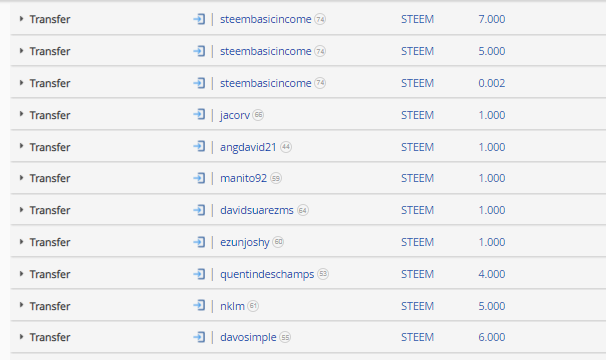The width and height of the screenshot is (606, 360).
Task: Click incoming transfer icon beside angdavid21
Action: [199, 147]
